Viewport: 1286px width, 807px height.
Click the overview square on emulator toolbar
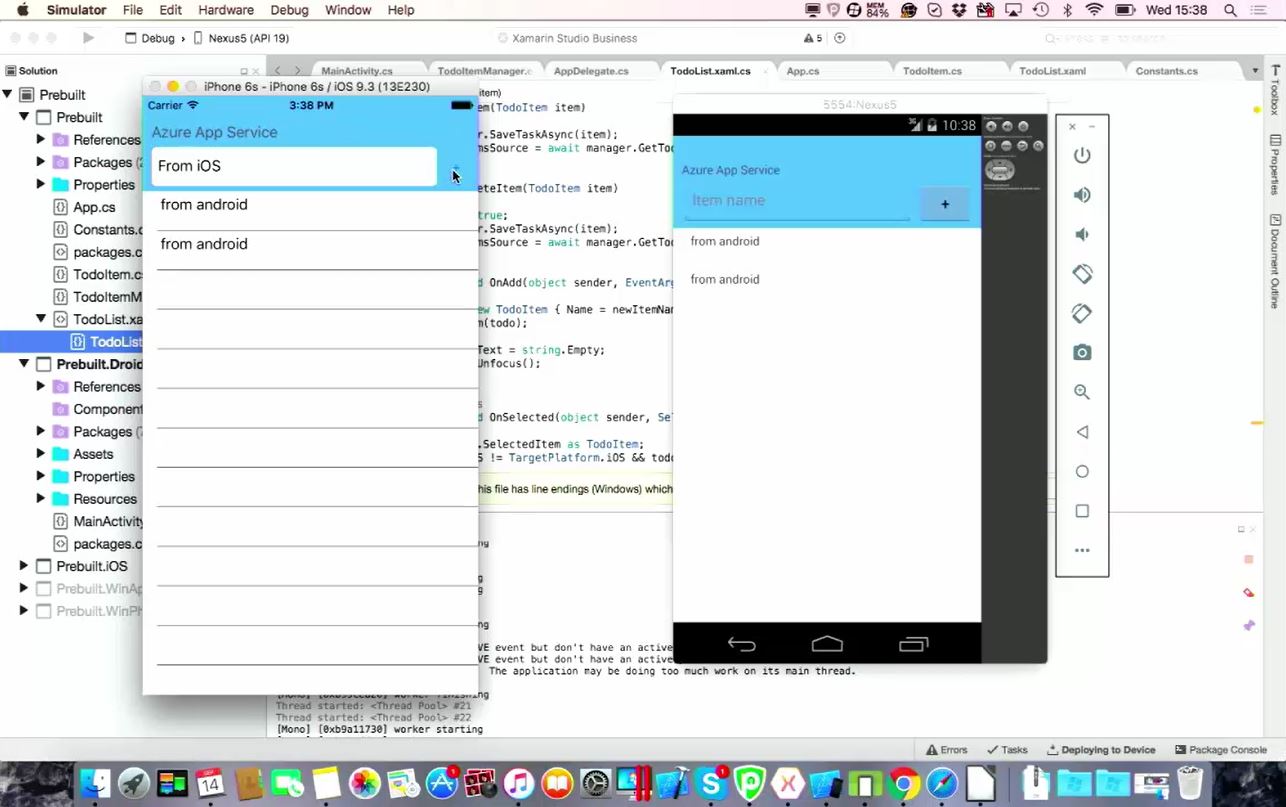[x=1082, y=511]
